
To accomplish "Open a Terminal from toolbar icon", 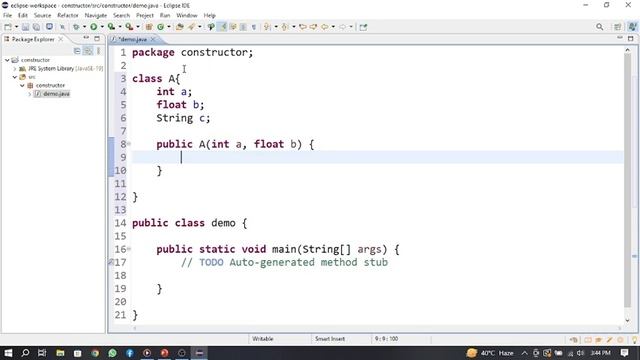I will click(49, 27).
